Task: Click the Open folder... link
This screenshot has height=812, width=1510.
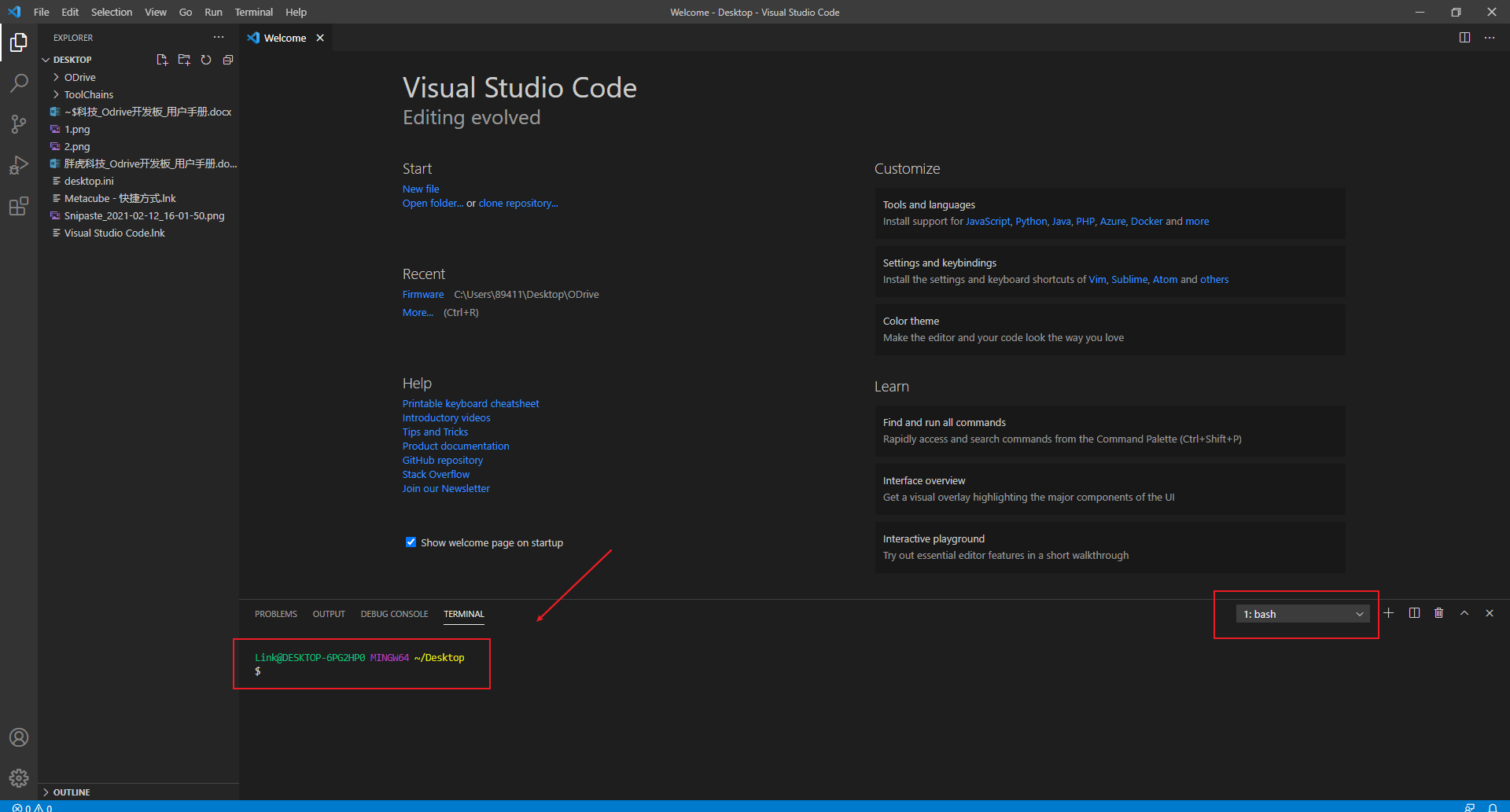Action: (433, 204)
